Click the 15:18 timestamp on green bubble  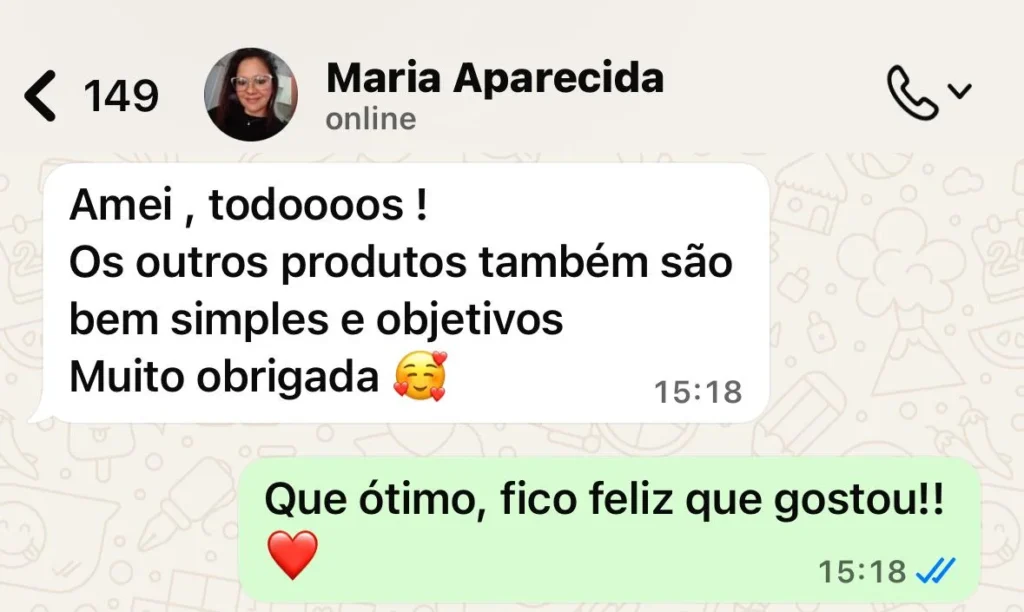click(x=862, y=572)
